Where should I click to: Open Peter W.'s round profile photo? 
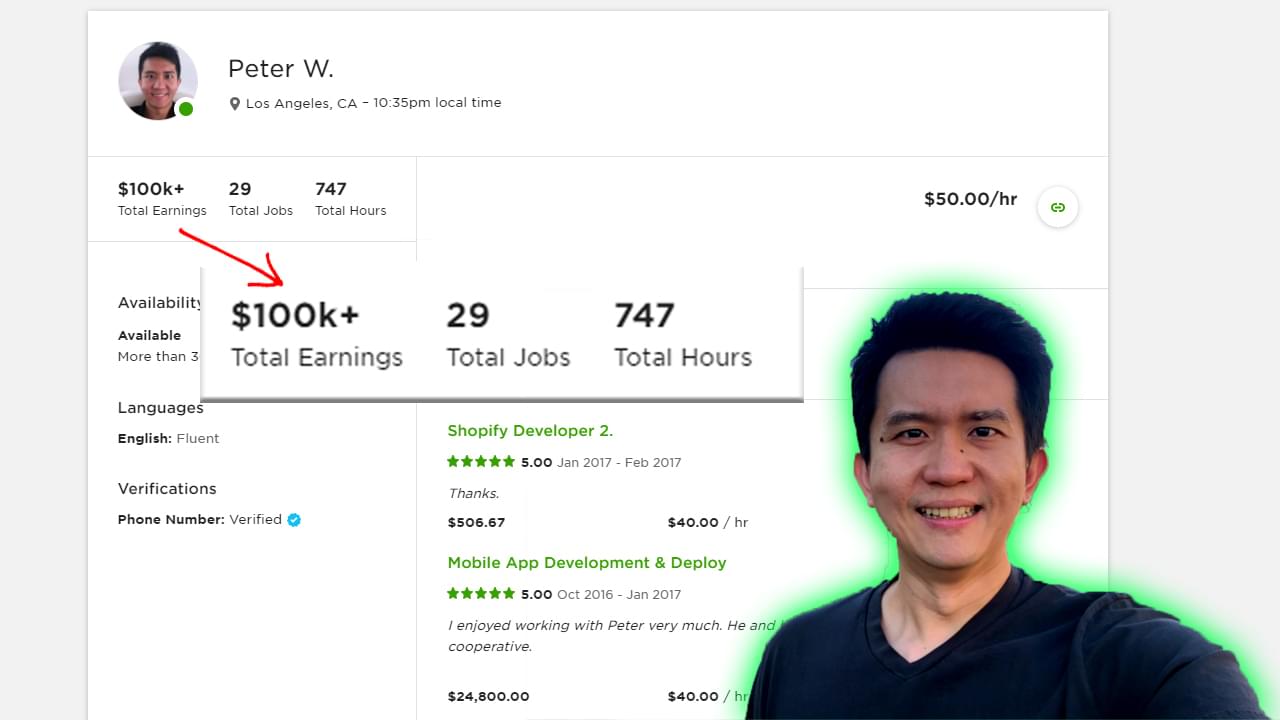click(158, 81)
